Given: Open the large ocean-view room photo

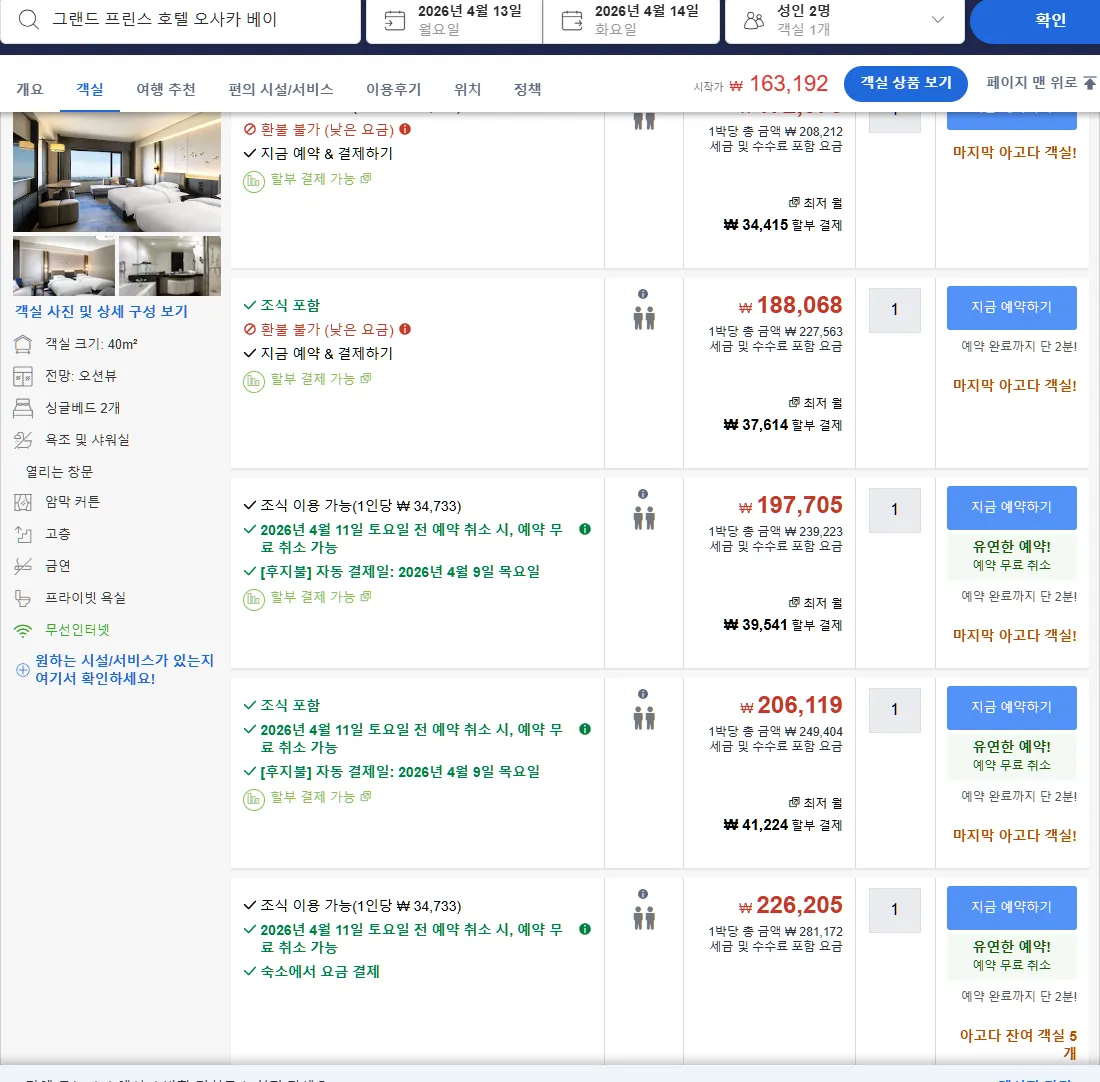Looking at the screenshot, I should [x=116, y=172].
